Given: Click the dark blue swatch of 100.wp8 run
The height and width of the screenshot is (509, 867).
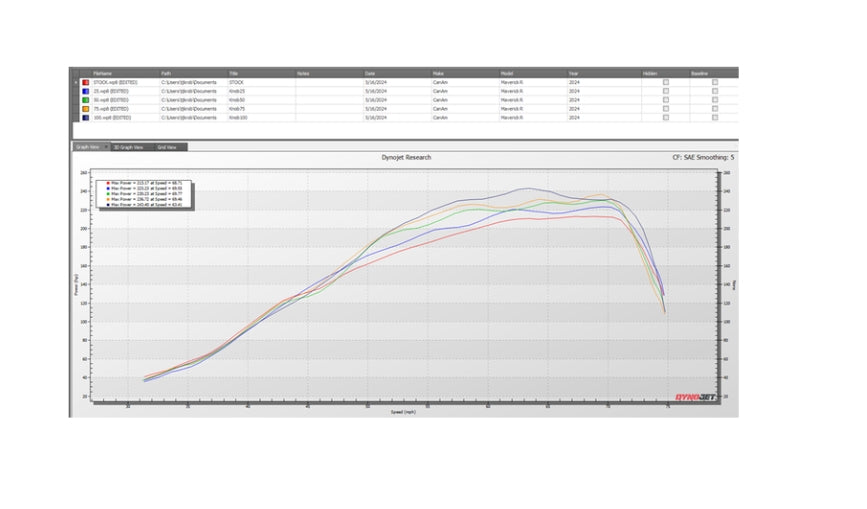Looking at the screenshot, I should pyautogui.click(x=86, y=118).
